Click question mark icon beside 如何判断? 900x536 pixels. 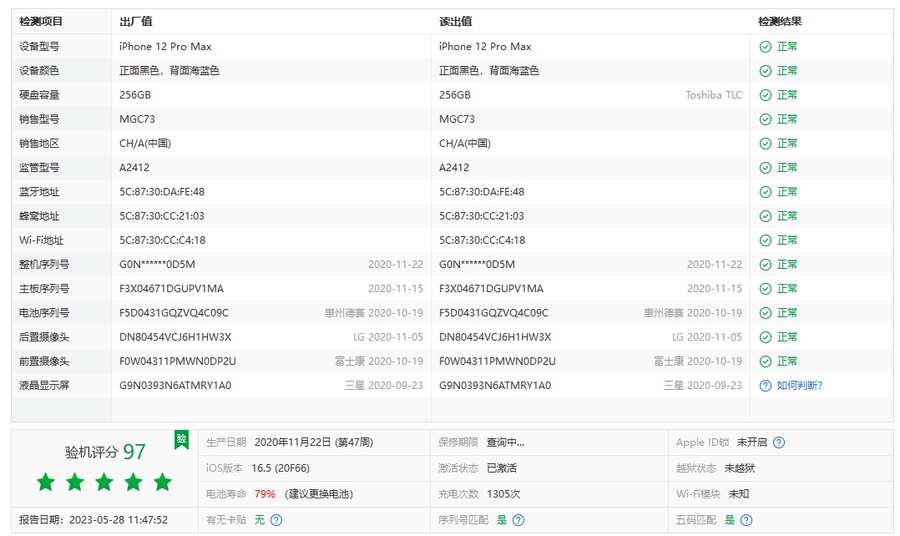tap(765, 386)
